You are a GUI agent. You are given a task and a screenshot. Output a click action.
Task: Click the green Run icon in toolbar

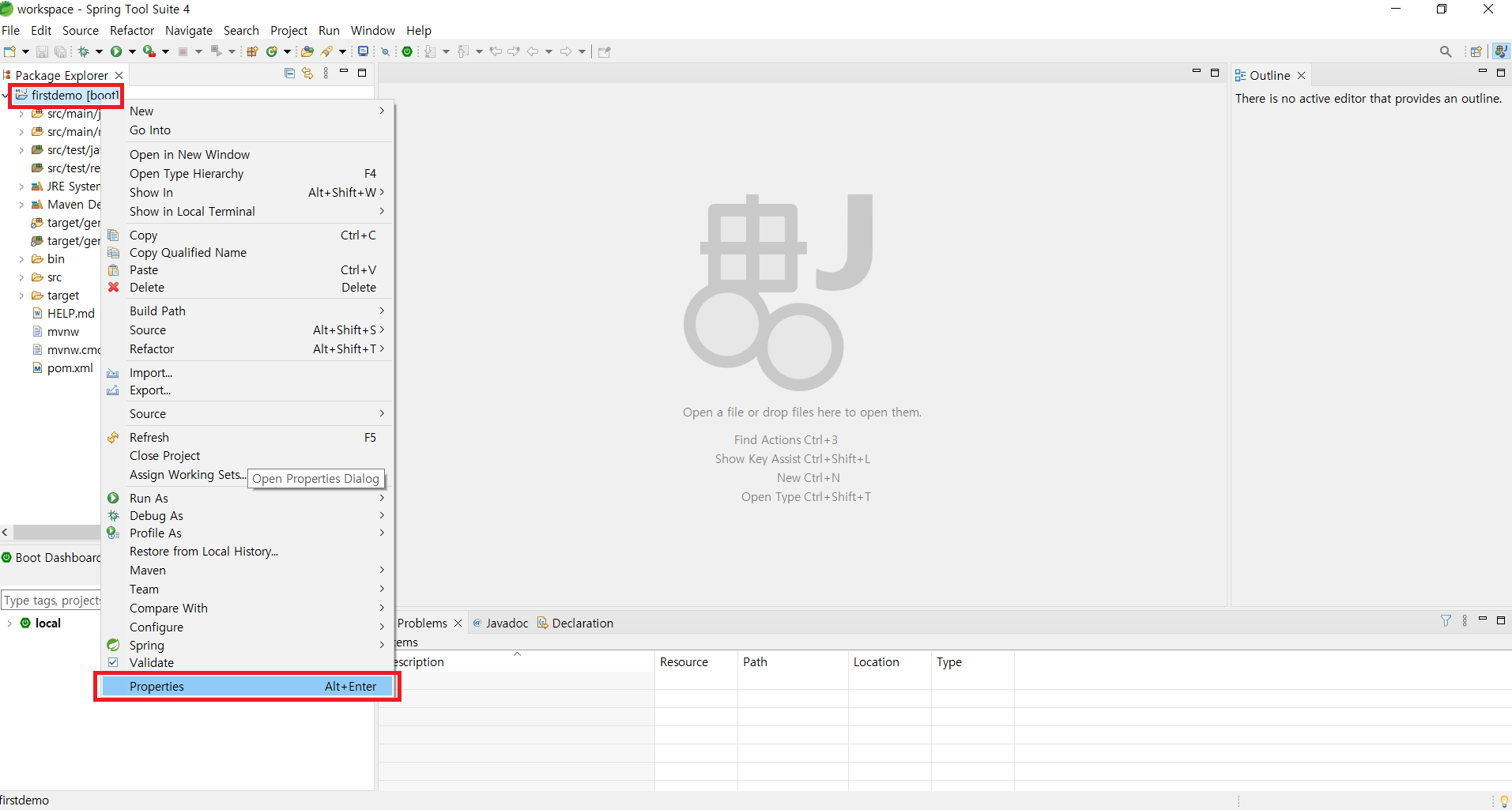click(x=116, y=52)
